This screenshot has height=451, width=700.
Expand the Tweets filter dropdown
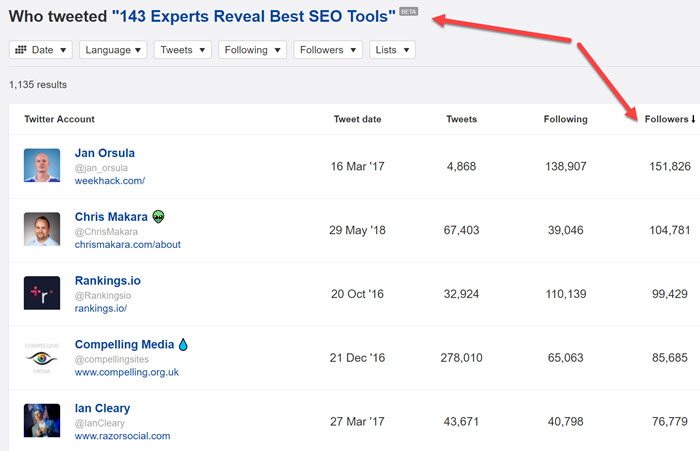click(x=183, y=49)
